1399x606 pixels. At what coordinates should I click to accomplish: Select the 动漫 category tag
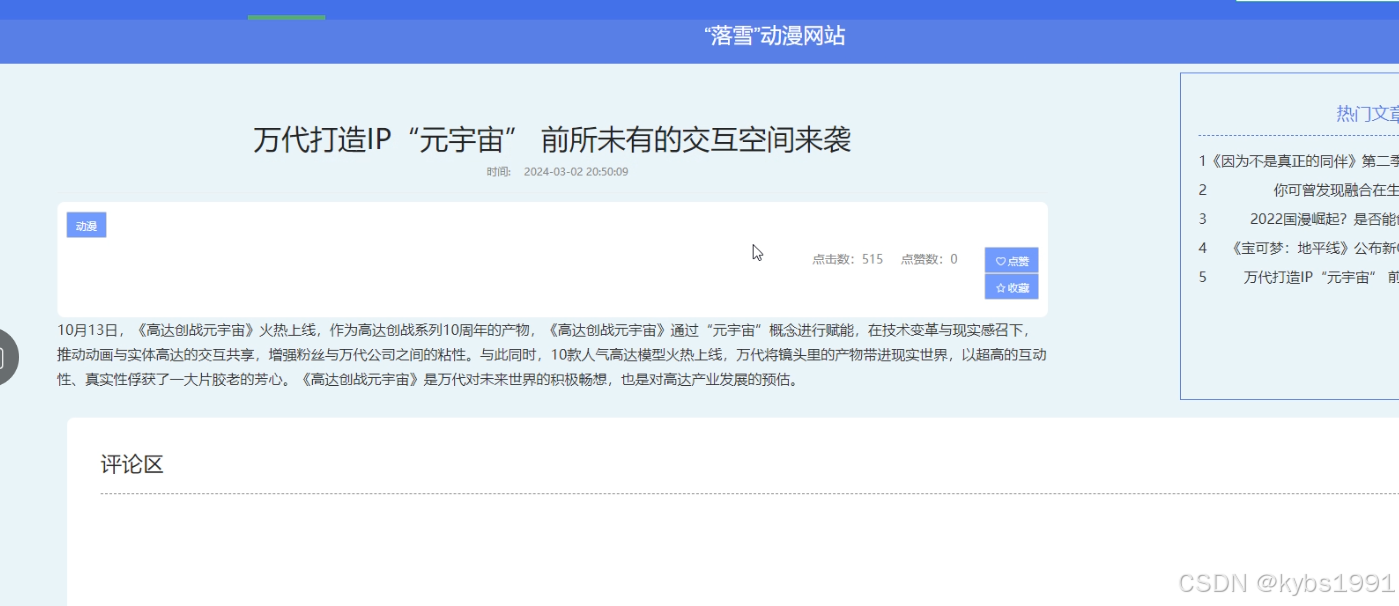click(86, 225)
